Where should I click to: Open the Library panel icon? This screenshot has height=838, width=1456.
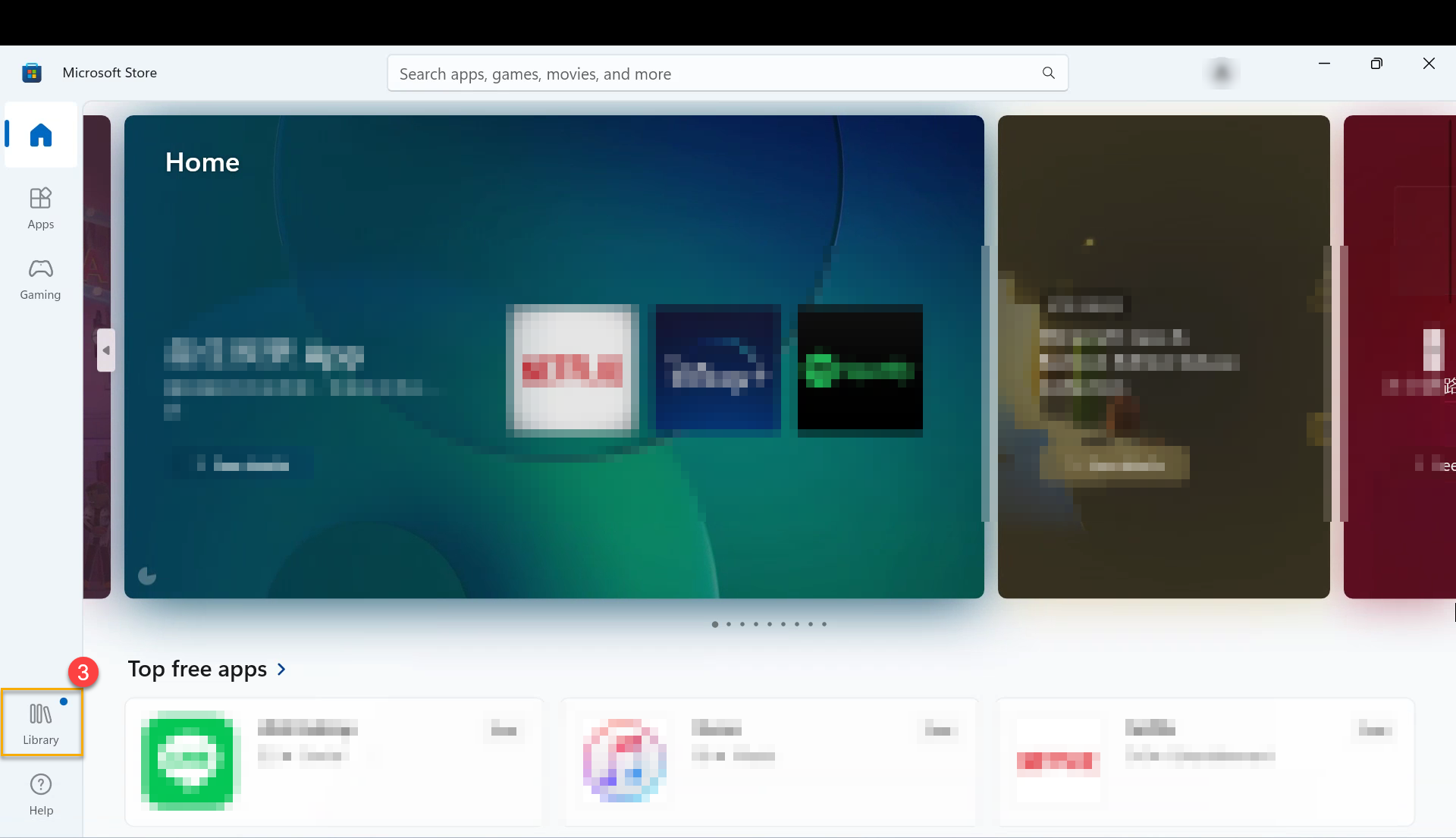tap(40, 720)
